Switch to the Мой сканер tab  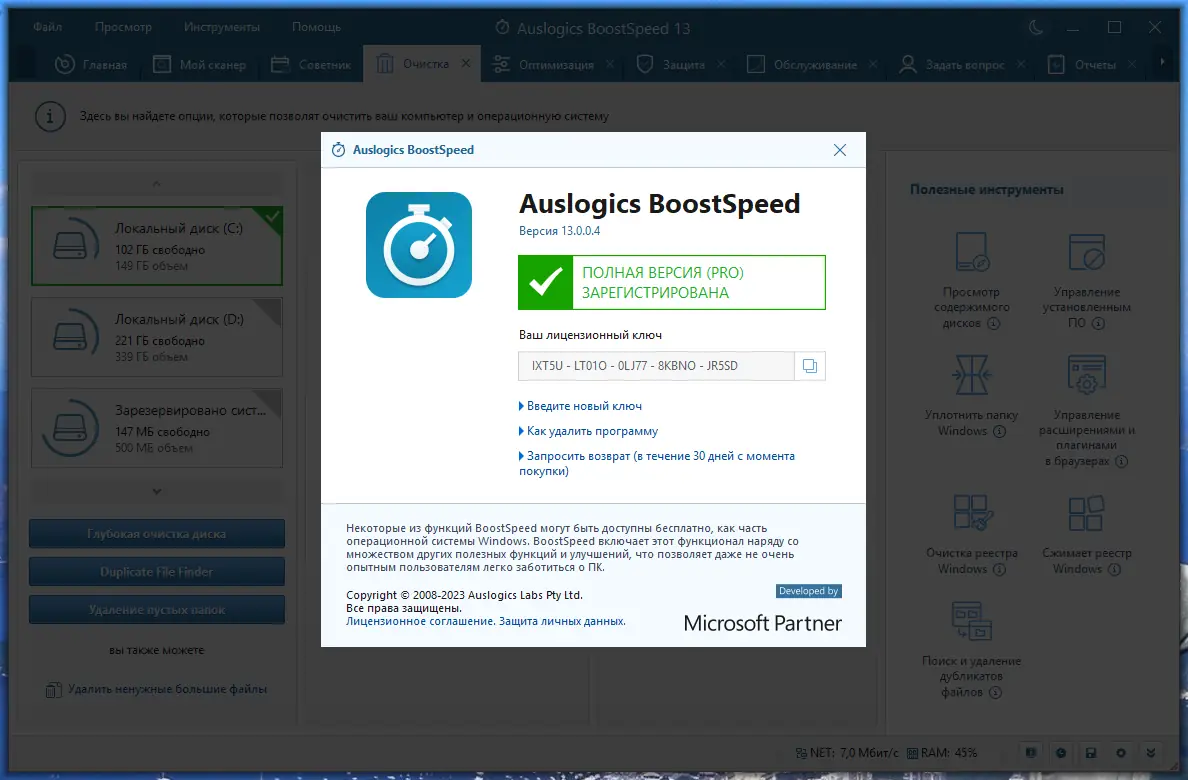click(200, 64)
